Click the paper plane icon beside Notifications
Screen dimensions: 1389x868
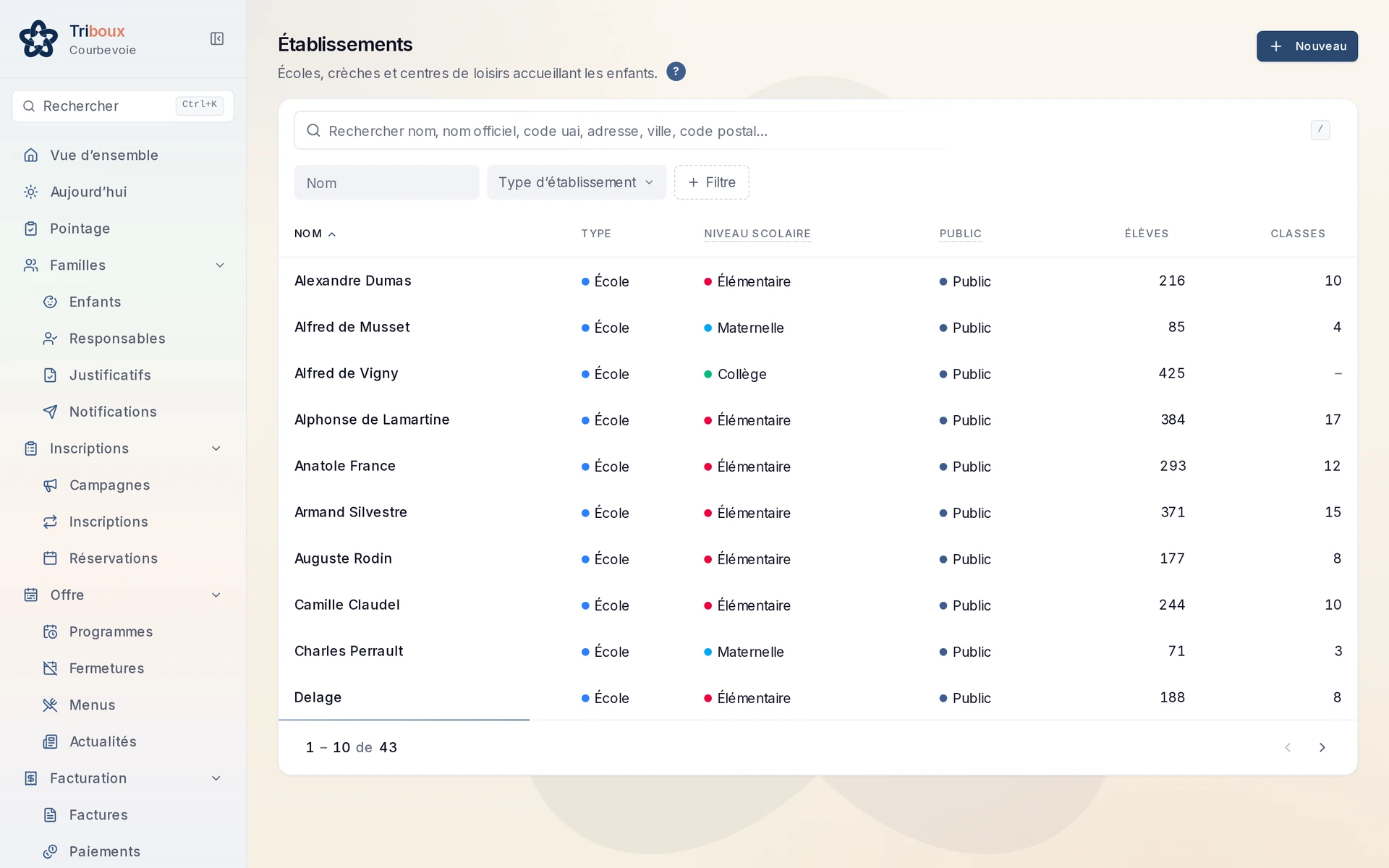(50, 412)
